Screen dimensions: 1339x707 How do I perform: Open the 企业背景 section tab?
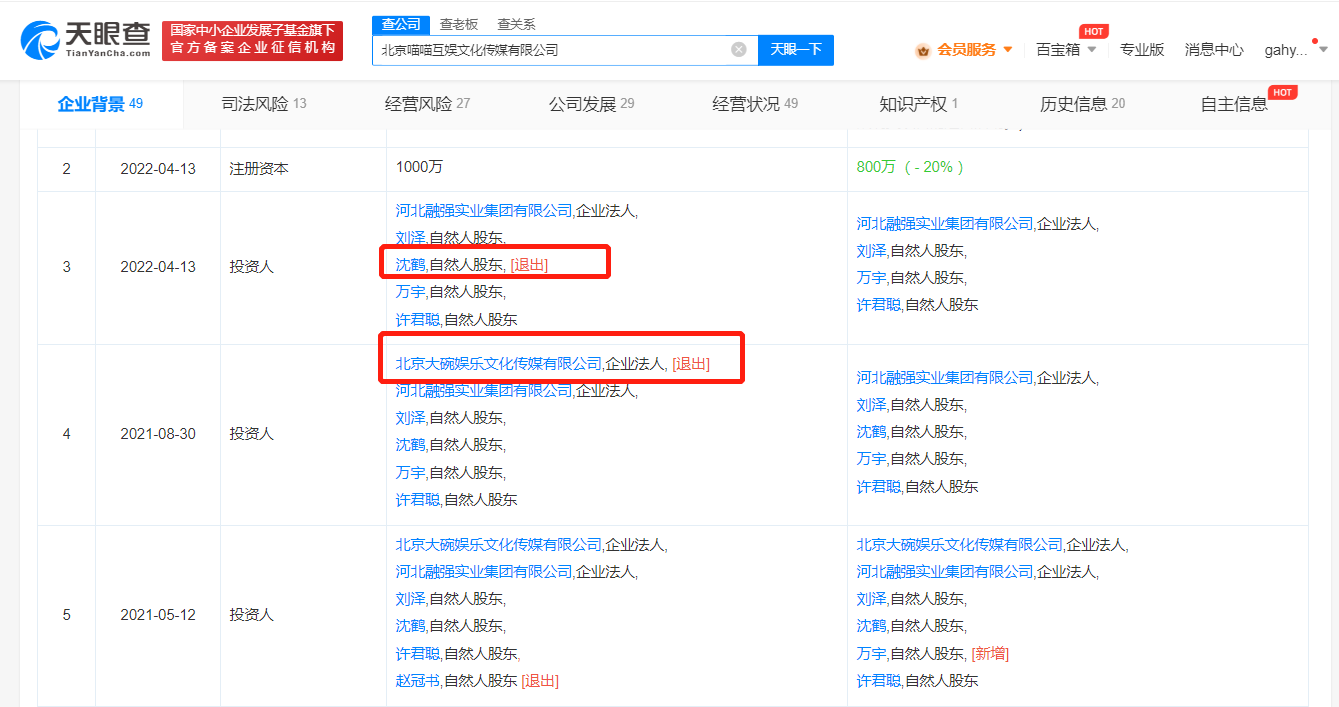(101, 104)
